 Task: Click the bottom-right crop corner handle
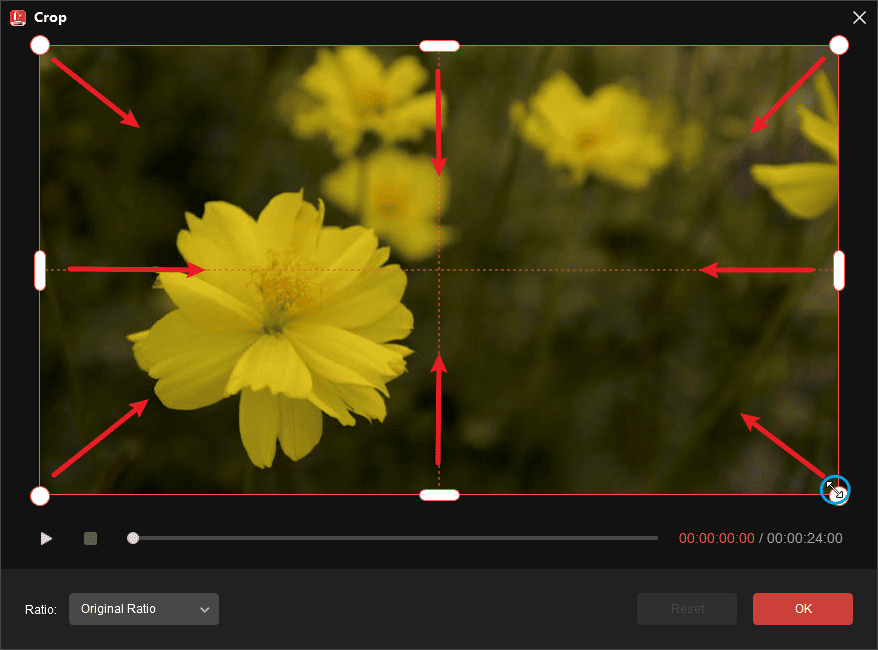[838, 494]
